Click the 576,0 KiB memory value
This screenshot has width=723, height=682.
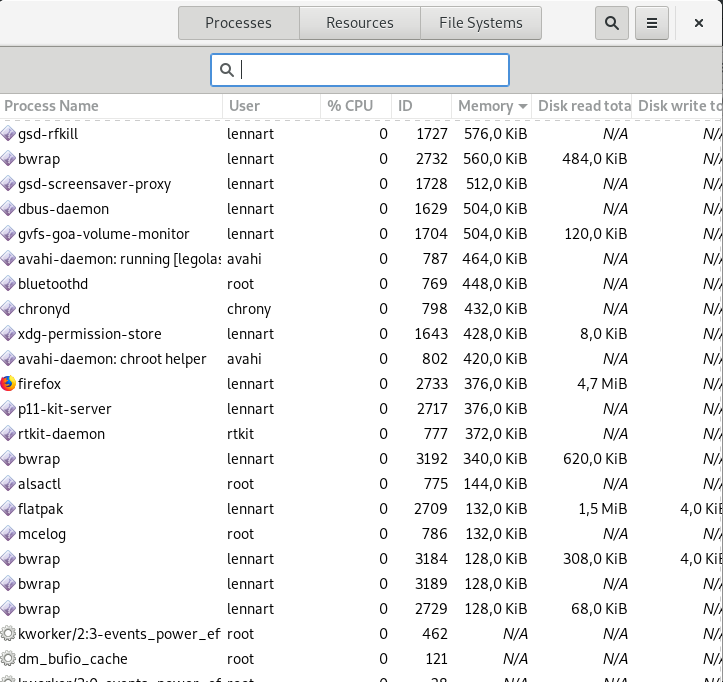pos(495,134)
